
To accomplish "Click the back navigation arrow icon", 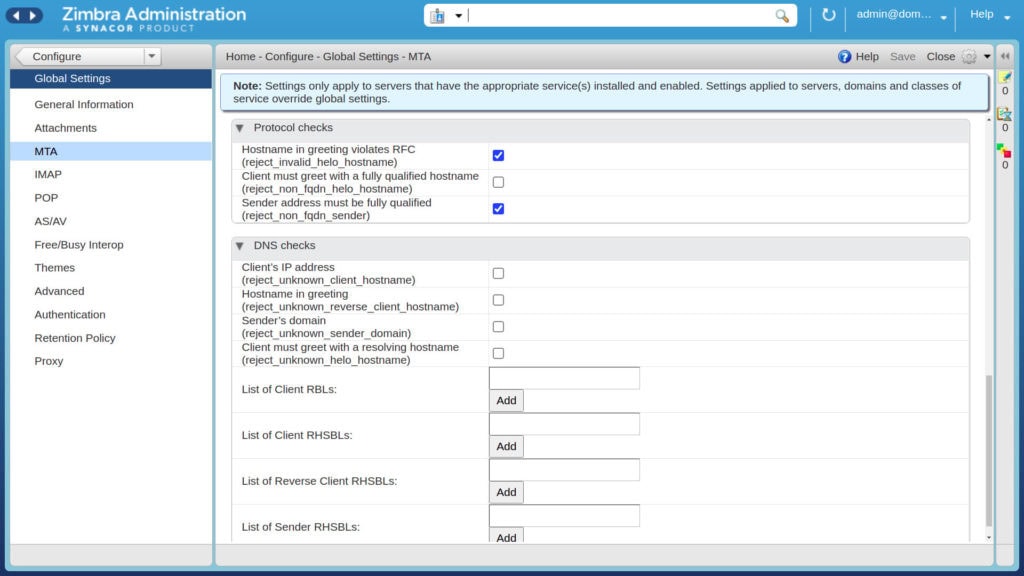I will tap(16, 15).
